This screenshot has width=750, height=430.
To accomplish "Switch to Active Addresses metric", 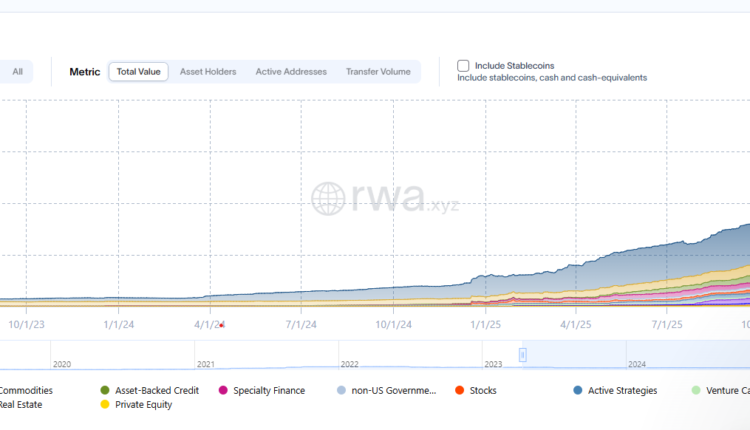I will click(291, 72).
